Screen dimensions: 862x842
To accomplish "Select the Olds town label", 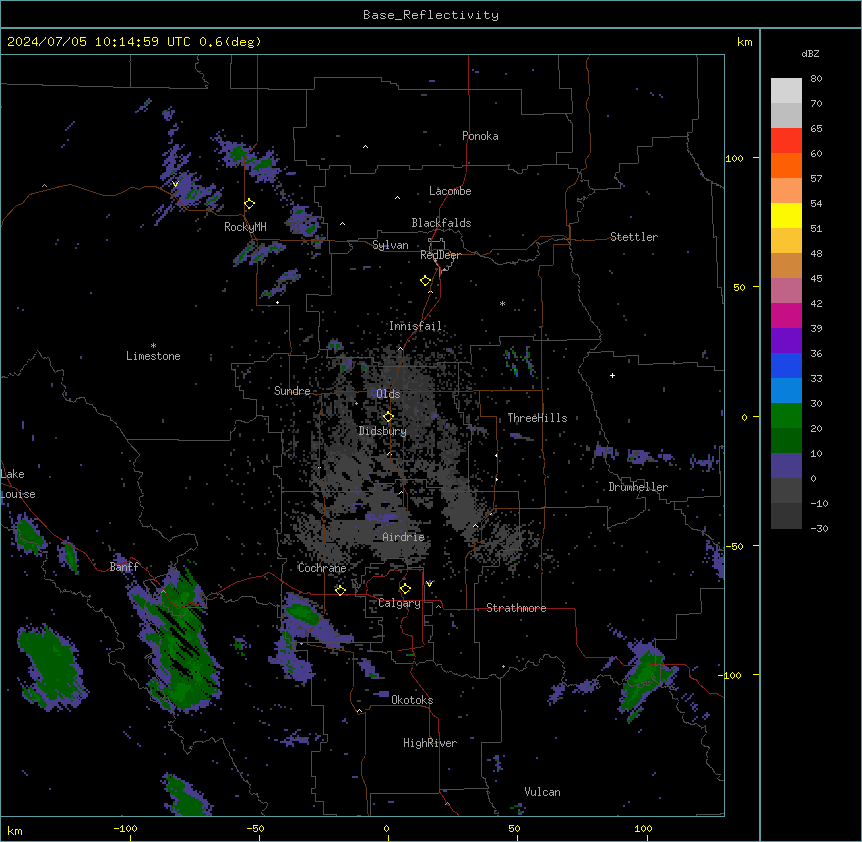I will 388,394.
